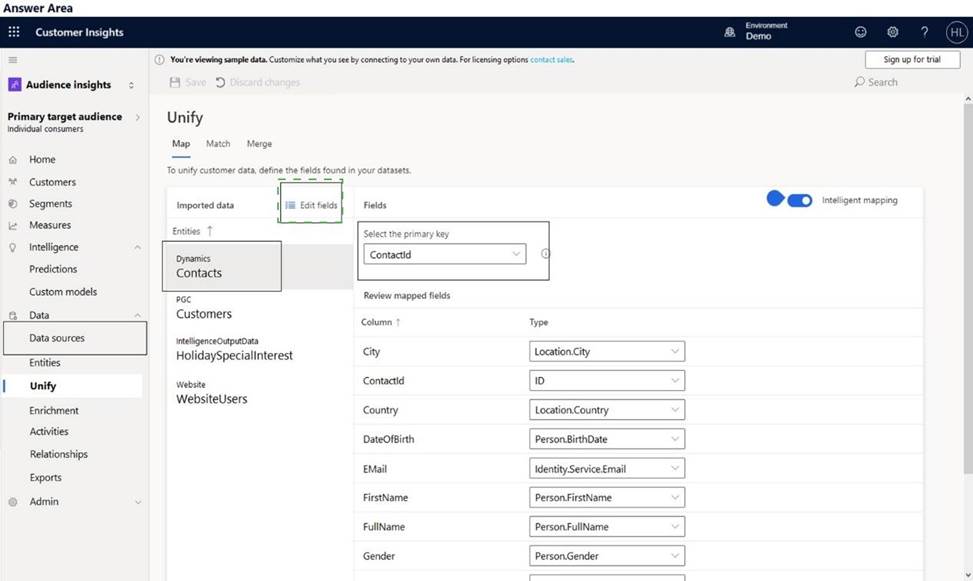Open the settings gear icon
The width and height of the screenshot is (973, 581).
tap(893, 32)
